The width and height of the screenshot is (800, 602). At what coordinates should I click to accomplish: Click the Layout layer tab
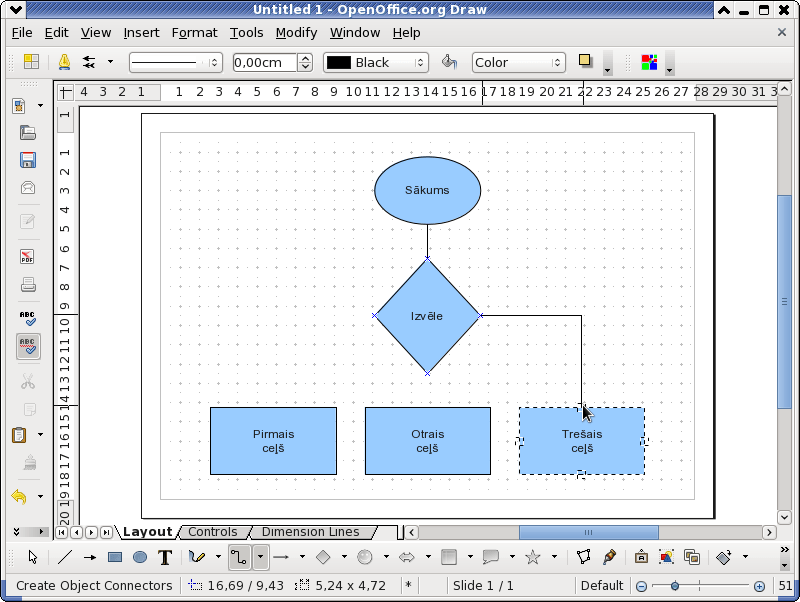[x=147, y=532]
